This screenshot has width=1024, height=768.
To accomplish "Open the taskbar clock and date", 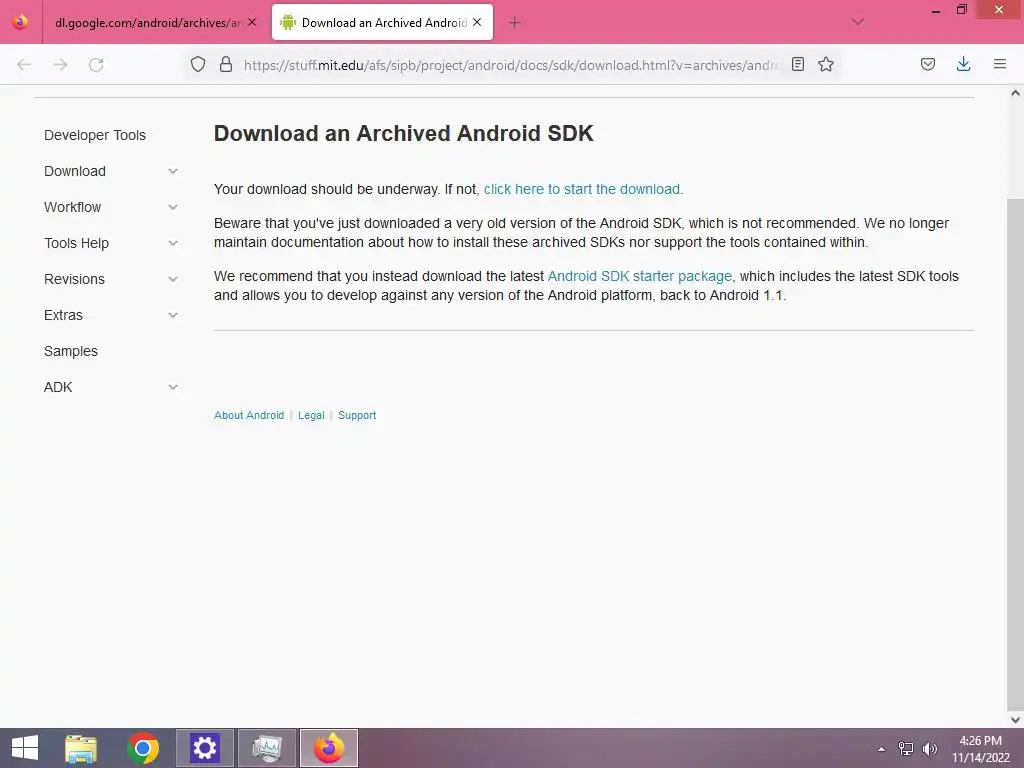I will point(980,749).
